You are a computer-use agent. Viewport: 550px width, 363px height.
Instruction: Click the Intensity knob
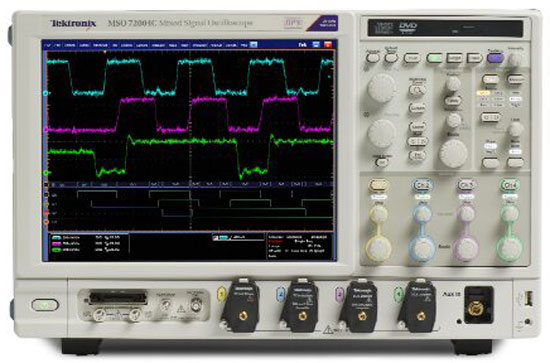pos(515,60)
